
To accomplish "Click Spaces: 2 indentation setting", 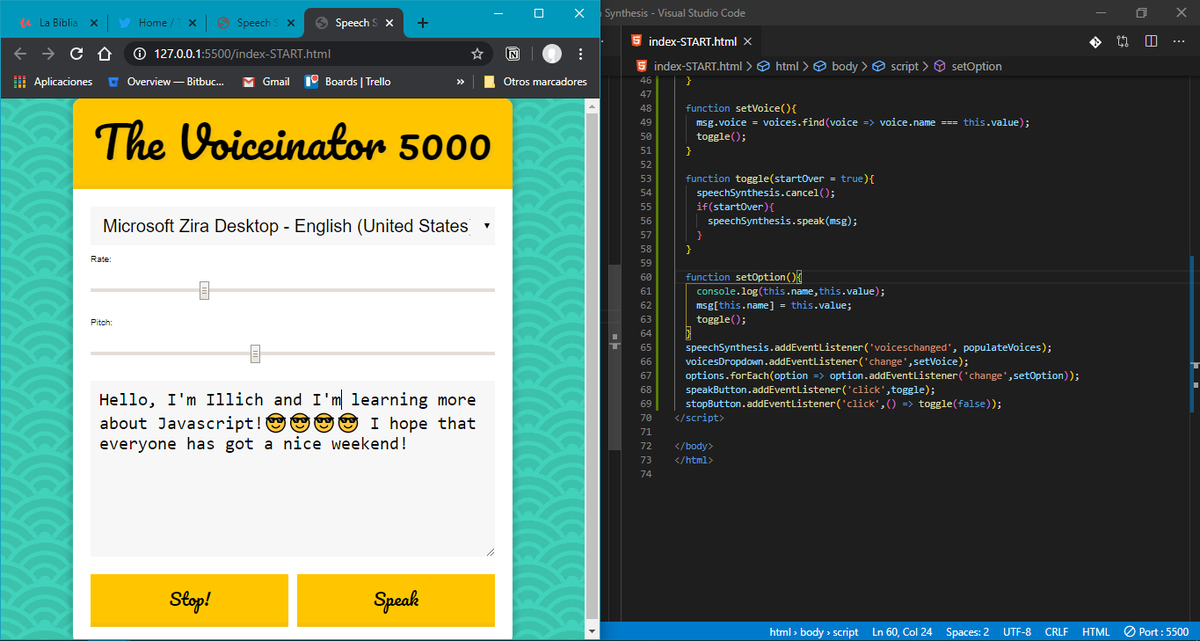I will coord(967,632).
